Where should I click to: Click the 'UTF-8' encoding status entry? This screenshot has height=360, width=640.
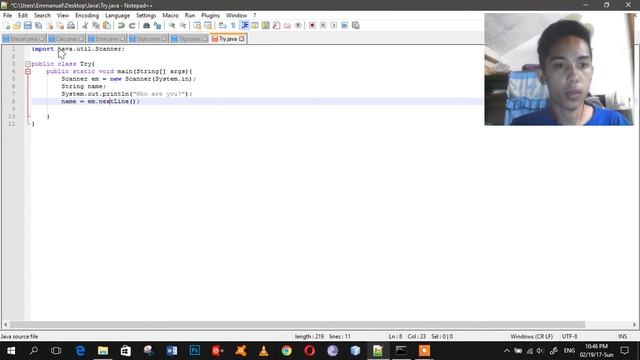tap(569, 336)
